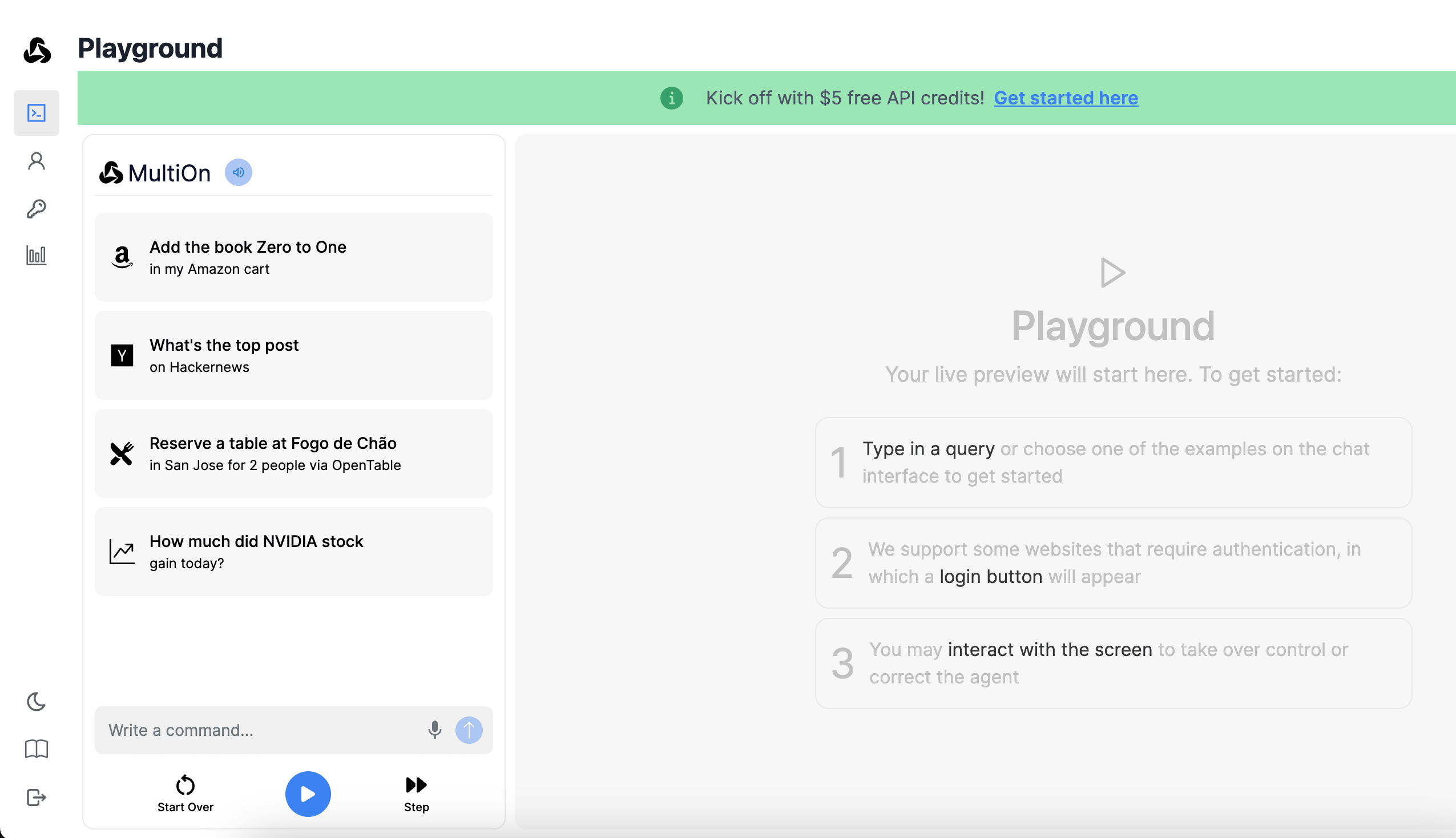Click the blue play button

(308, 794)
